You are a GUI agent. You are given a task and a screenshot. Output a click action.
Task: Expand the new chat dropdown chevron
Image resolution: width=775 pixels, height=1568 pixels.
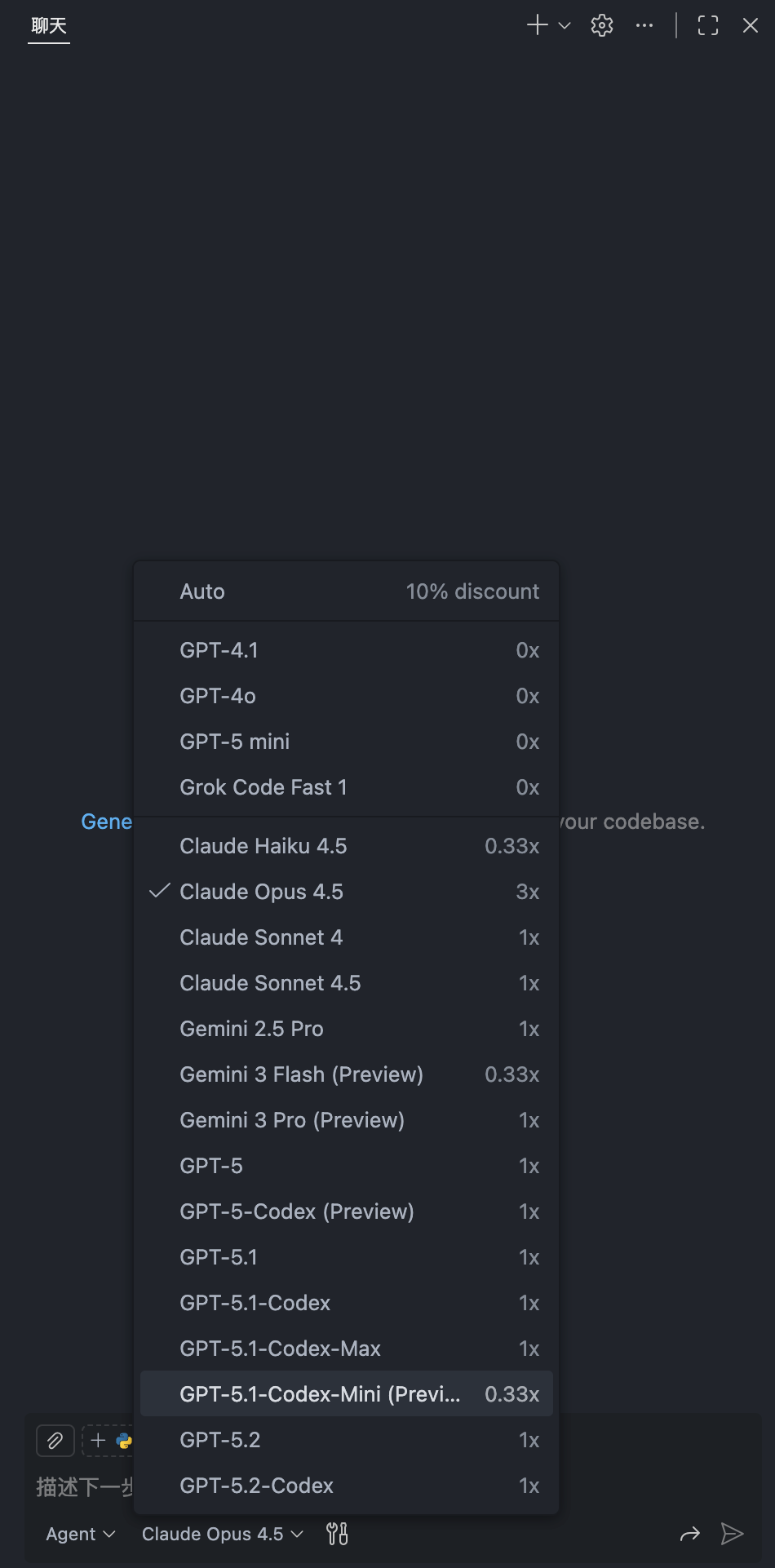pyautogui.click(x=565, y=25)
